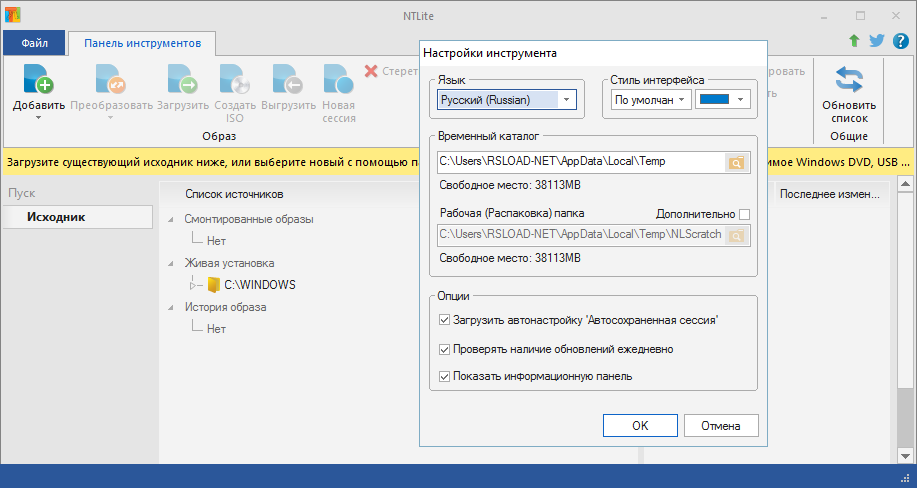Screen dimensions: 917x488
Task: Click the scrollbar up arrow
Action: (x=905, y=184)
